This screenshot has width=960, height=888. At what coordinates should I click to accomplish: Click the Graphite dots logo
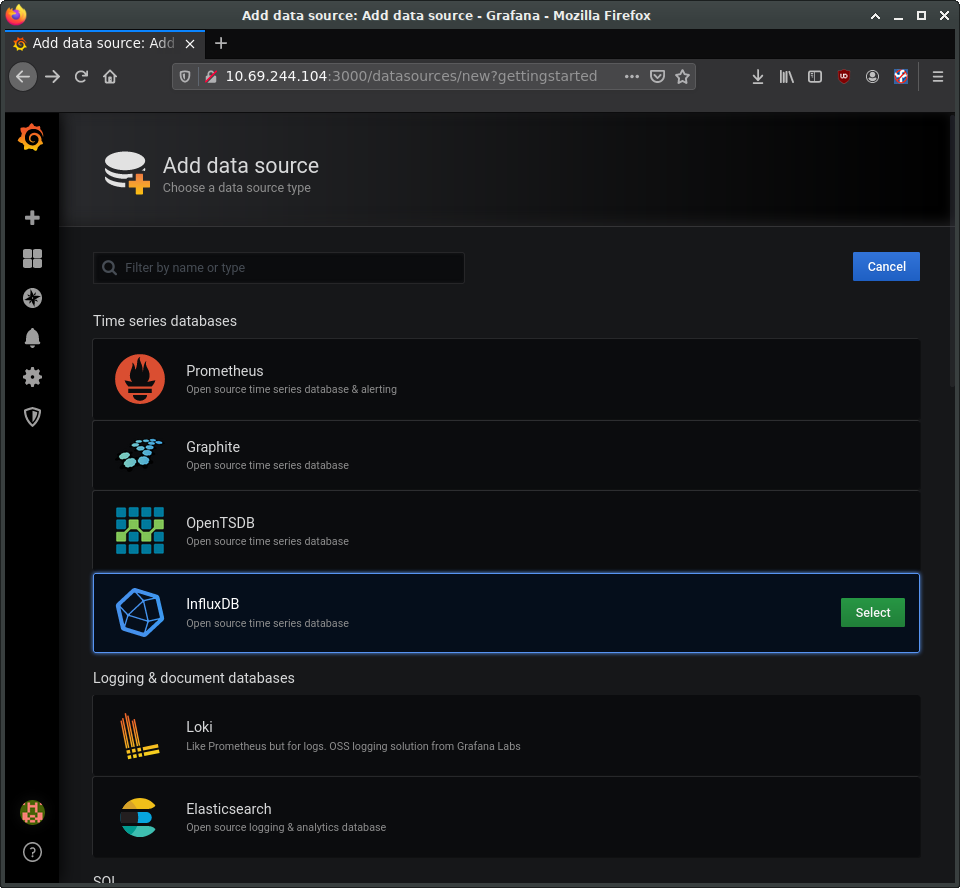click(140, 454)
